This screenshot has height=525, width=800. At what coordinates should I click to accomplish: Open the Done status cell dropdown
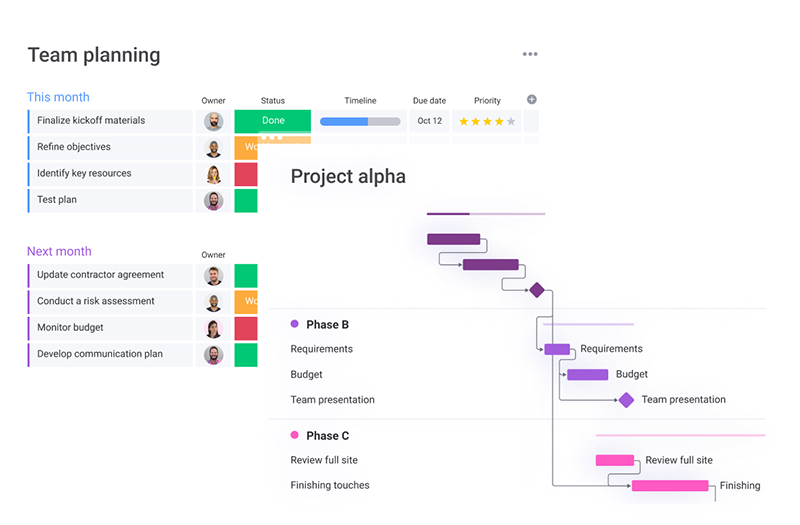272,121
